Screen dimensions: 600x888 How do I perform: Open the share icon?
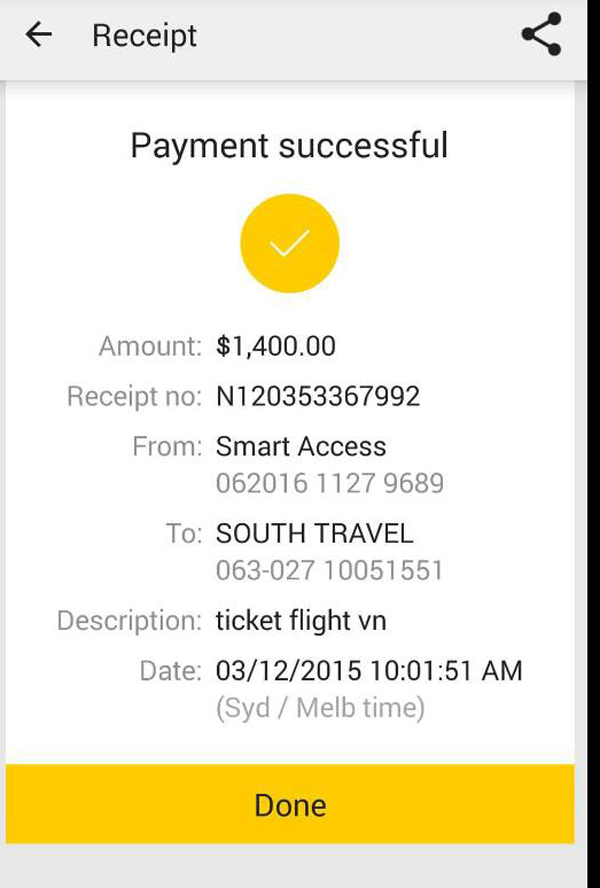pyautogui.click(x=542, y=35)
